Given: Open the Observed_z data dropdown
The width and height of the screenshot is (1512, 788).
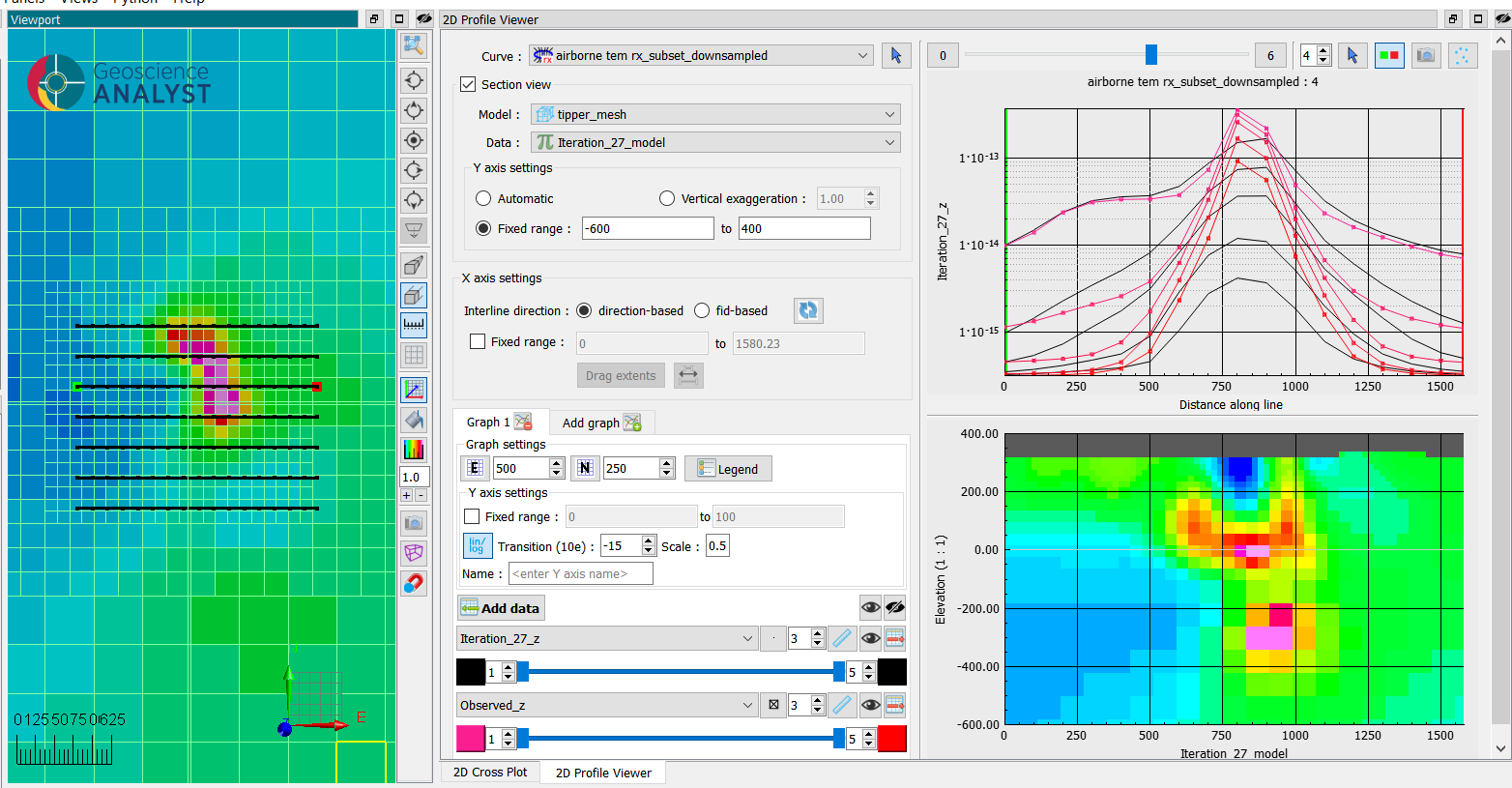Looking at the screenshot, I should [607, 705].
